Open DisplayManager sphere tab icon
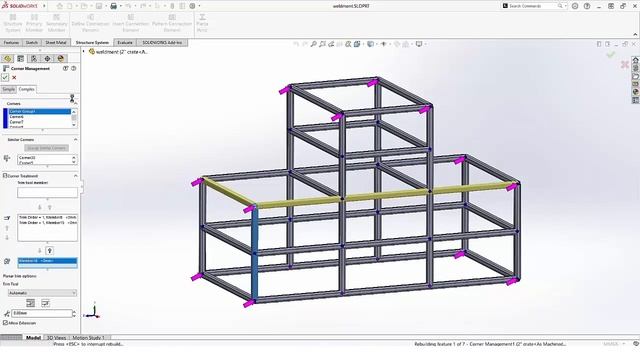This screenshot has height=360, width=640. pos(61,59)
